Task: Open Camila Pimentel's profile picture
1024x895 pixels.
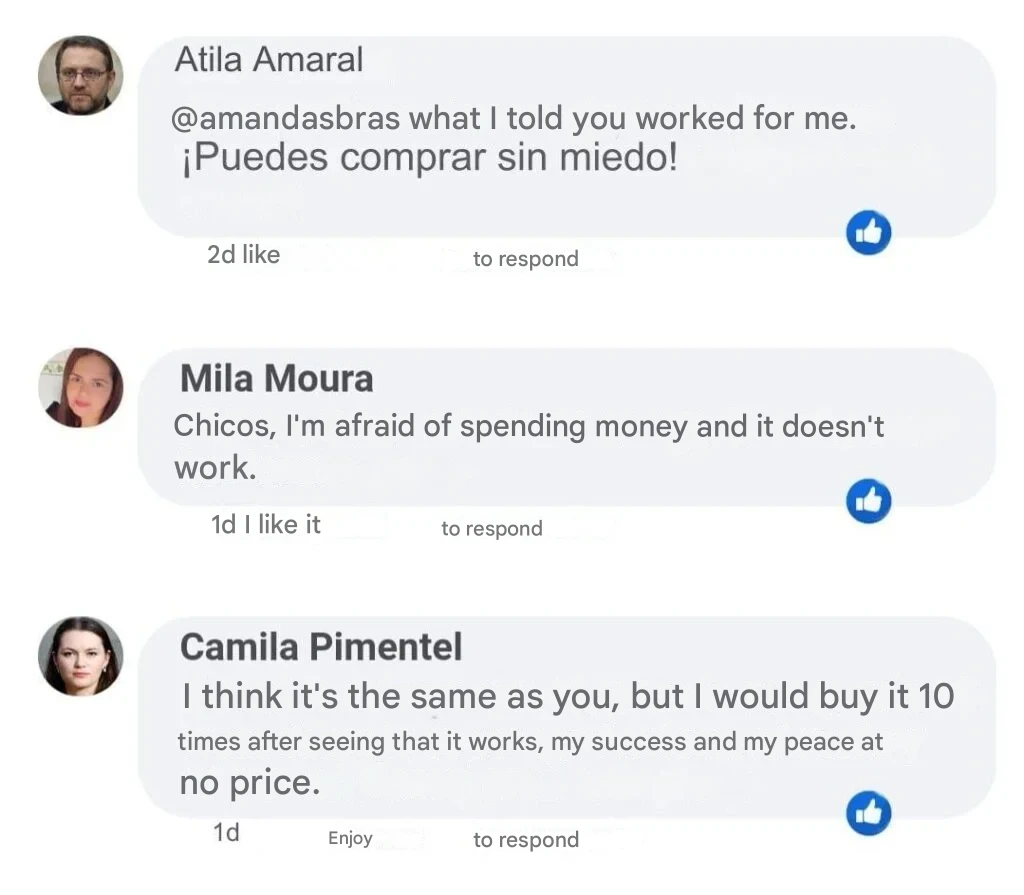Action: [x=81, y=656]
